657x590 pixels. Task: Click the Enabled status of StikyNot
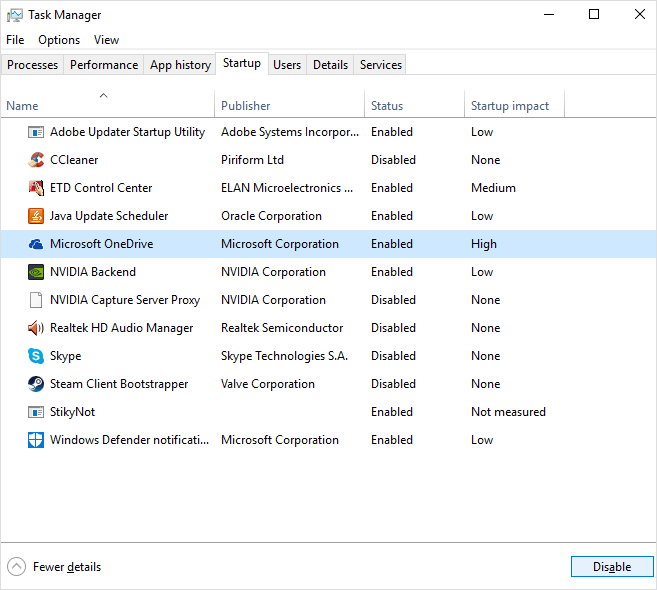coord(392,412)
